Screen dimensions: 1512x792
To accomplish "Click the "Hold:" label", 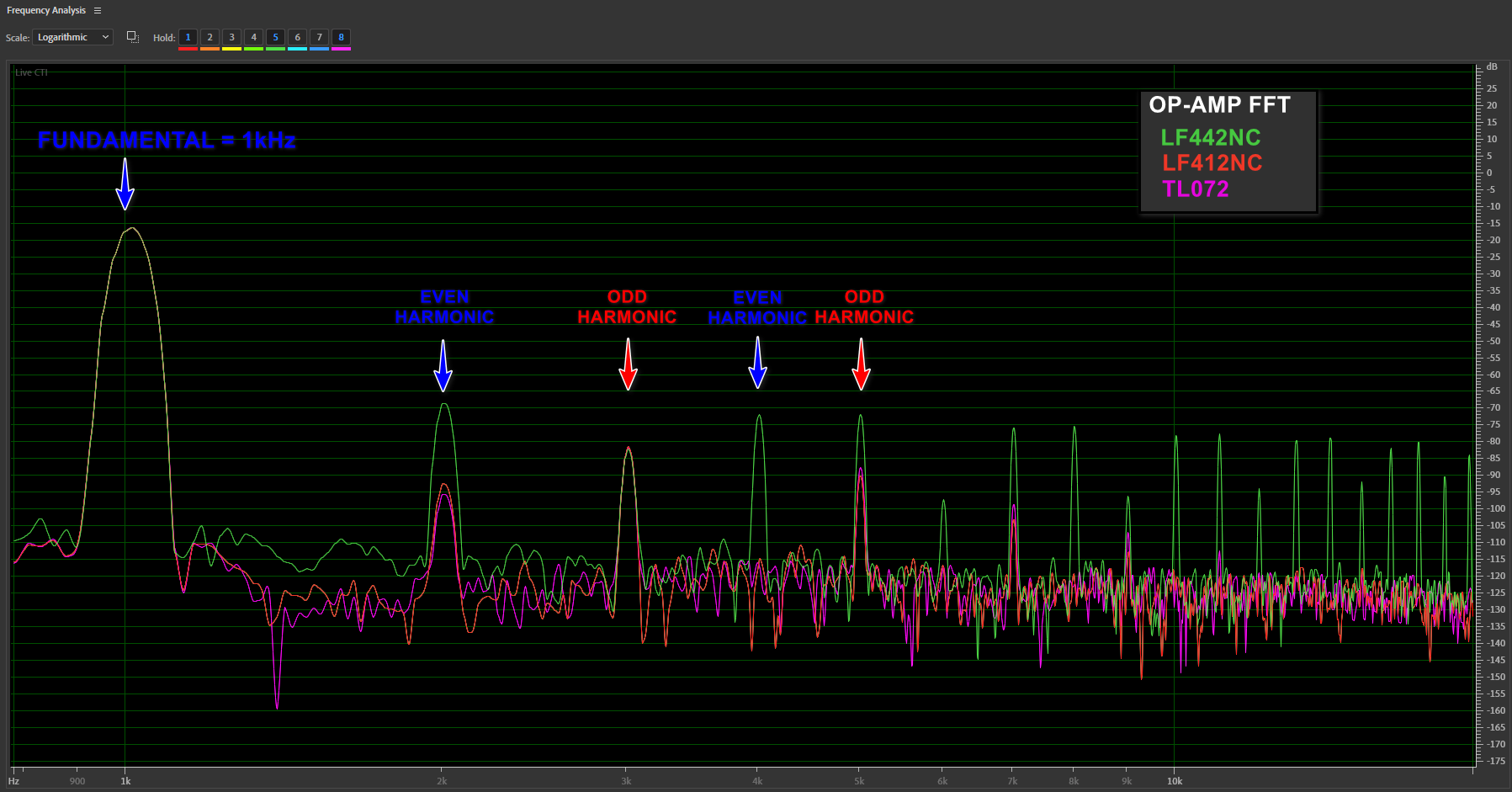I will (164, 38).
